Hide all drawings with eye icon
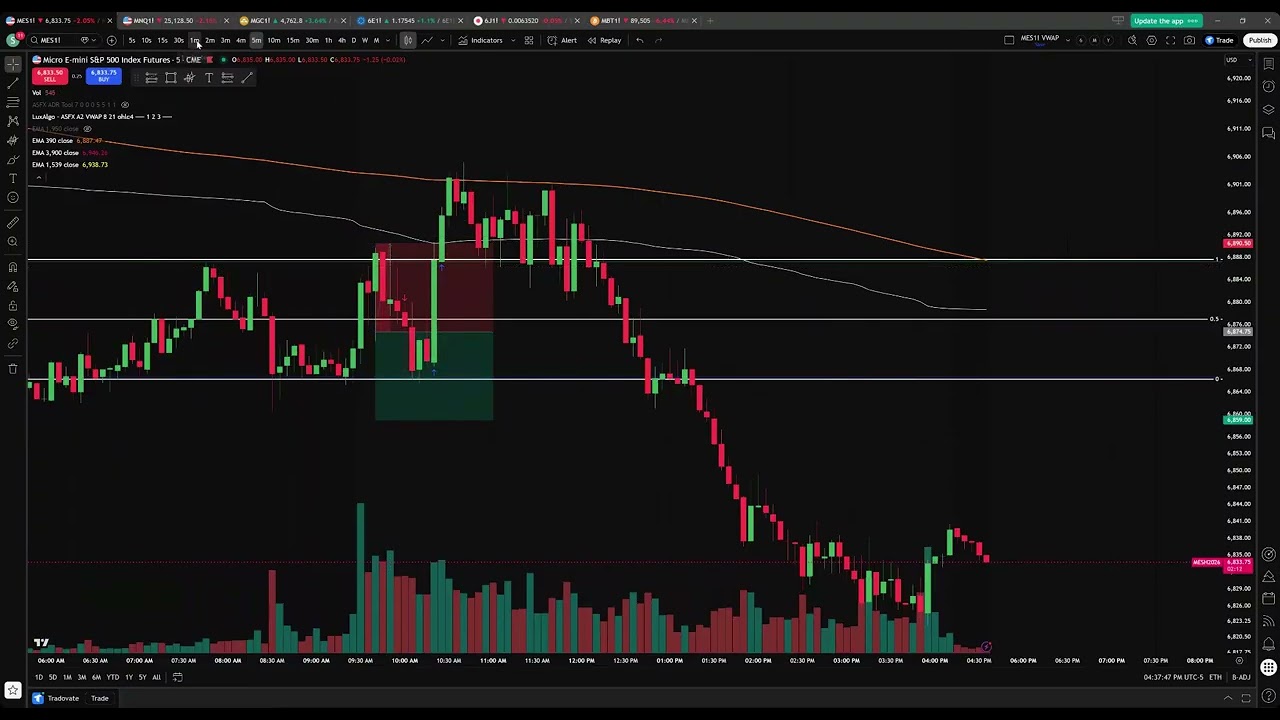This screenshot has width=1280, height=720. (x=13, y=324)
